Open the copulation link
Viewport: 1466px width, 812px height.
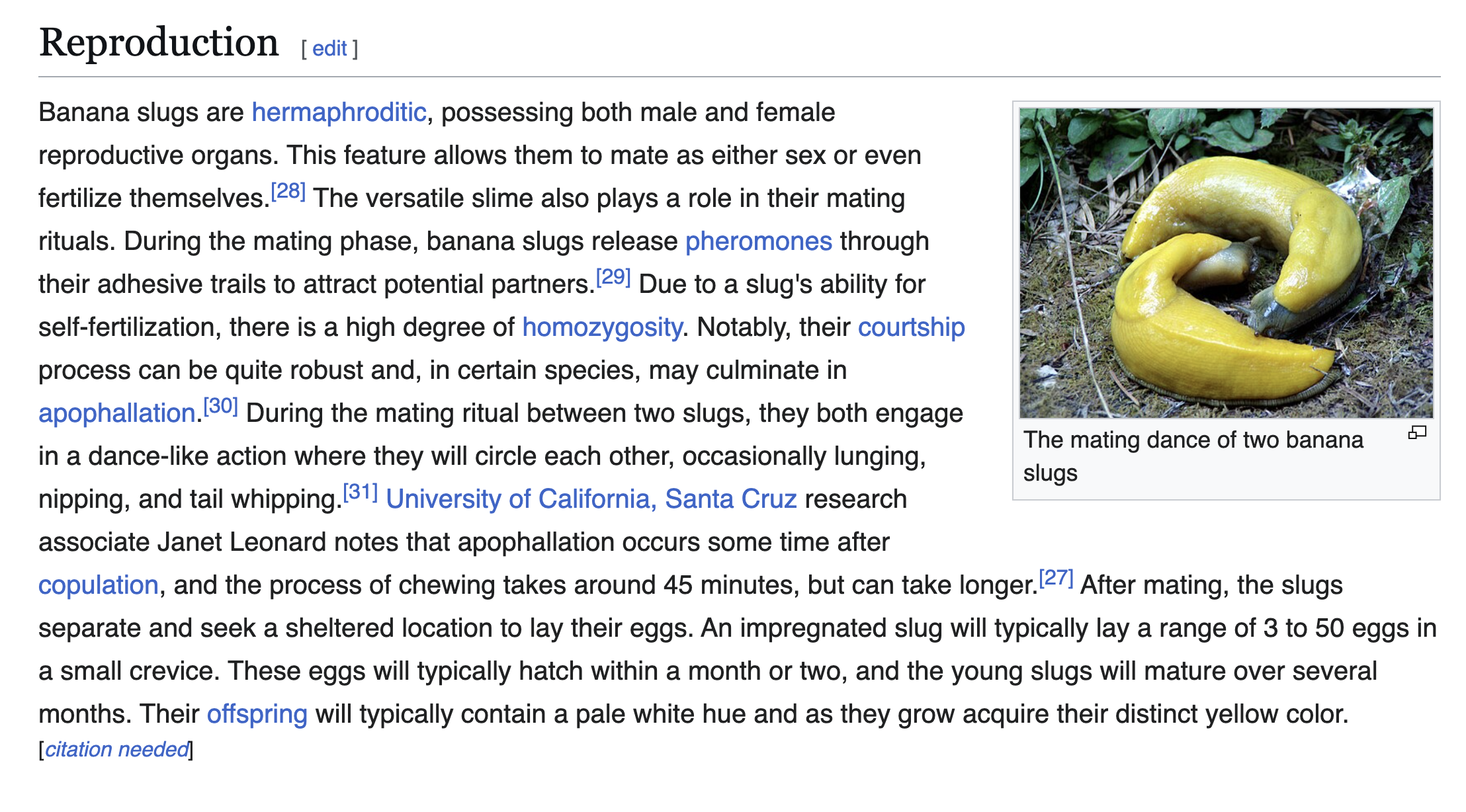click(x=99, y=585)
